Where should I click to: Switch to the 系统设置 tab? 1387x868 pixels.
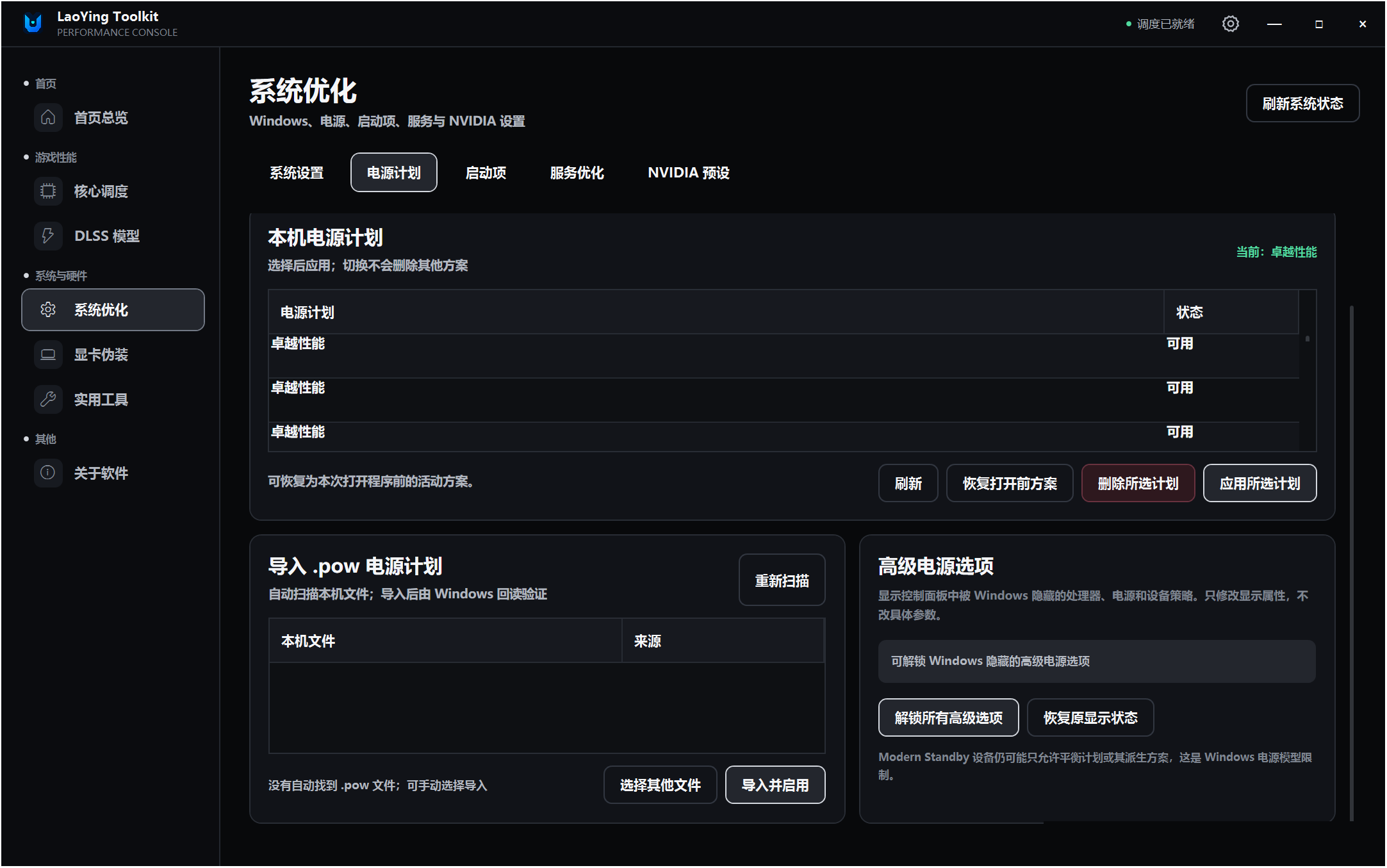click(297, 172)
